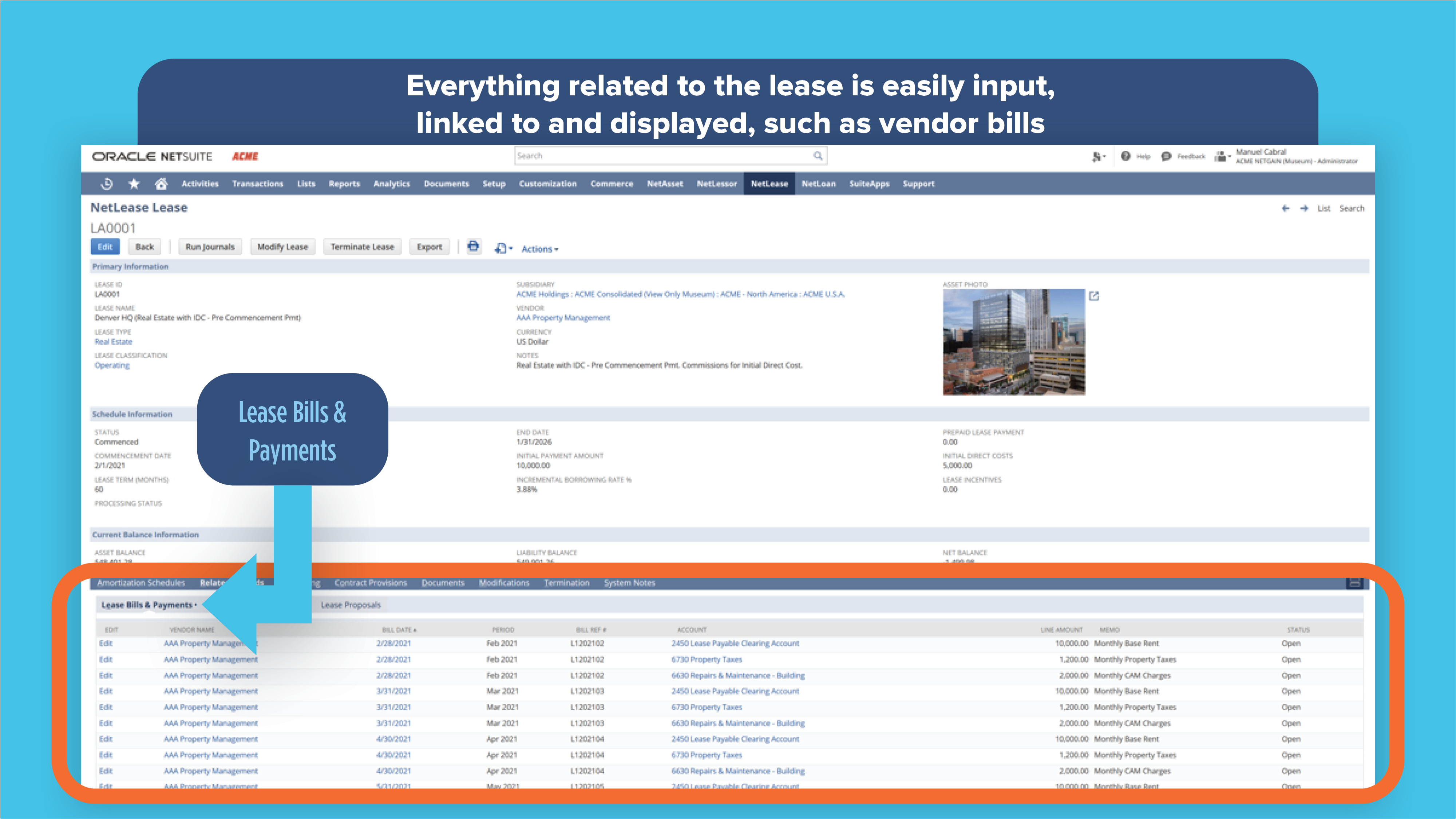Click the 6730 Property Taxes account link
The width and height of the screenshot is (1456, 819).
[x=707, y=659]
